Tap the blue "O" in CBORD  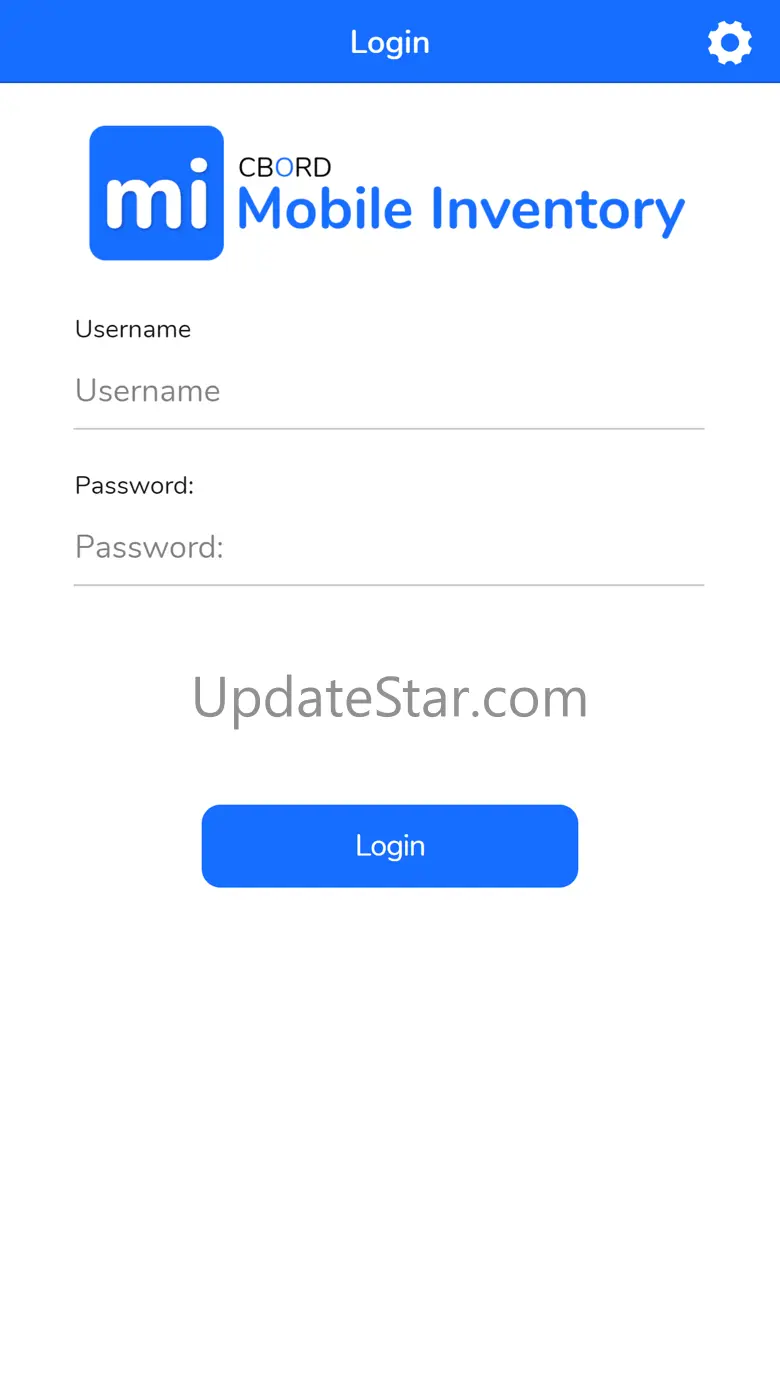[285, 167]
